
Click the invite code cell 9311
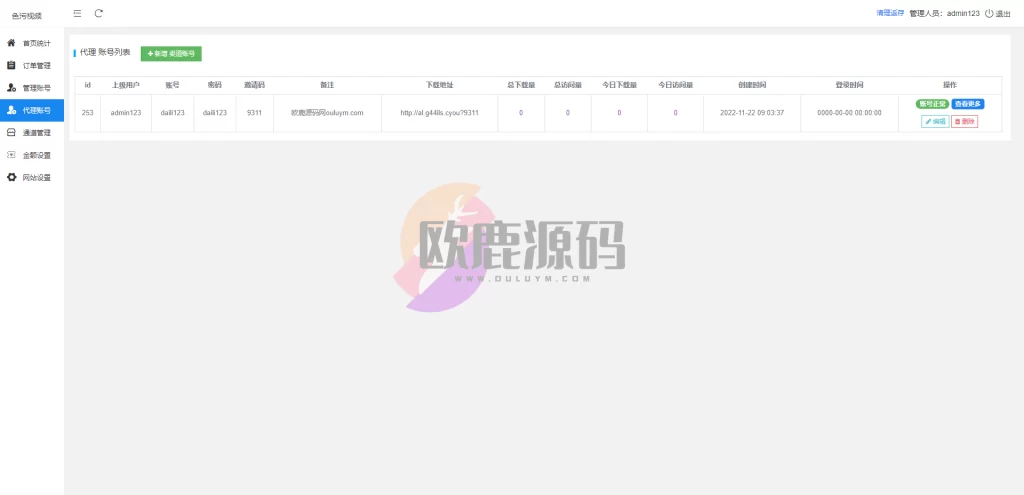click(255, 113)
